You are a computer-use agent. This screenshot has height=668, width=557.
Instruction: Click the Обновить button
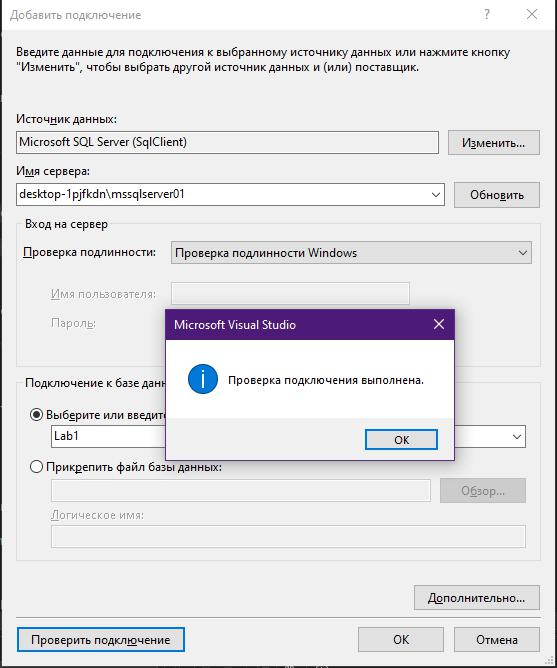(496, 195)
